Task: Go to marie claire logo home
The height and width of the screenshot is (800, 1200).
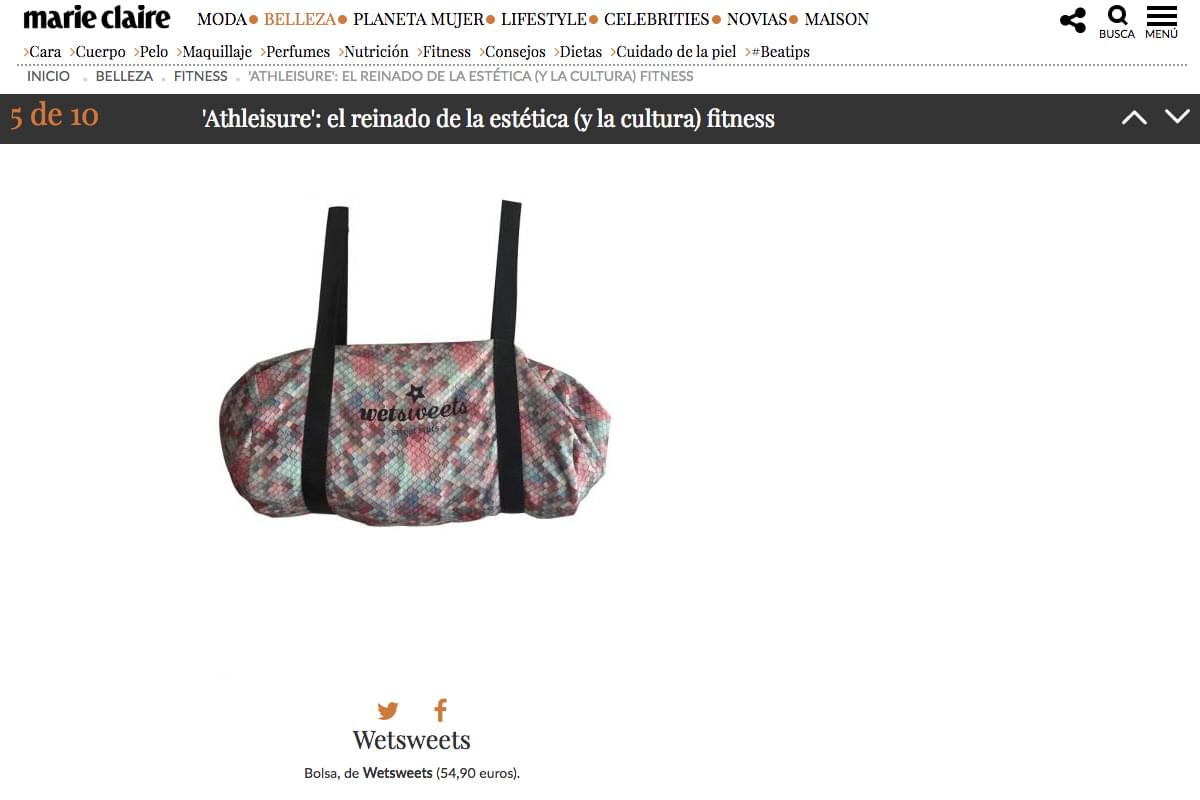Action: 97,18
